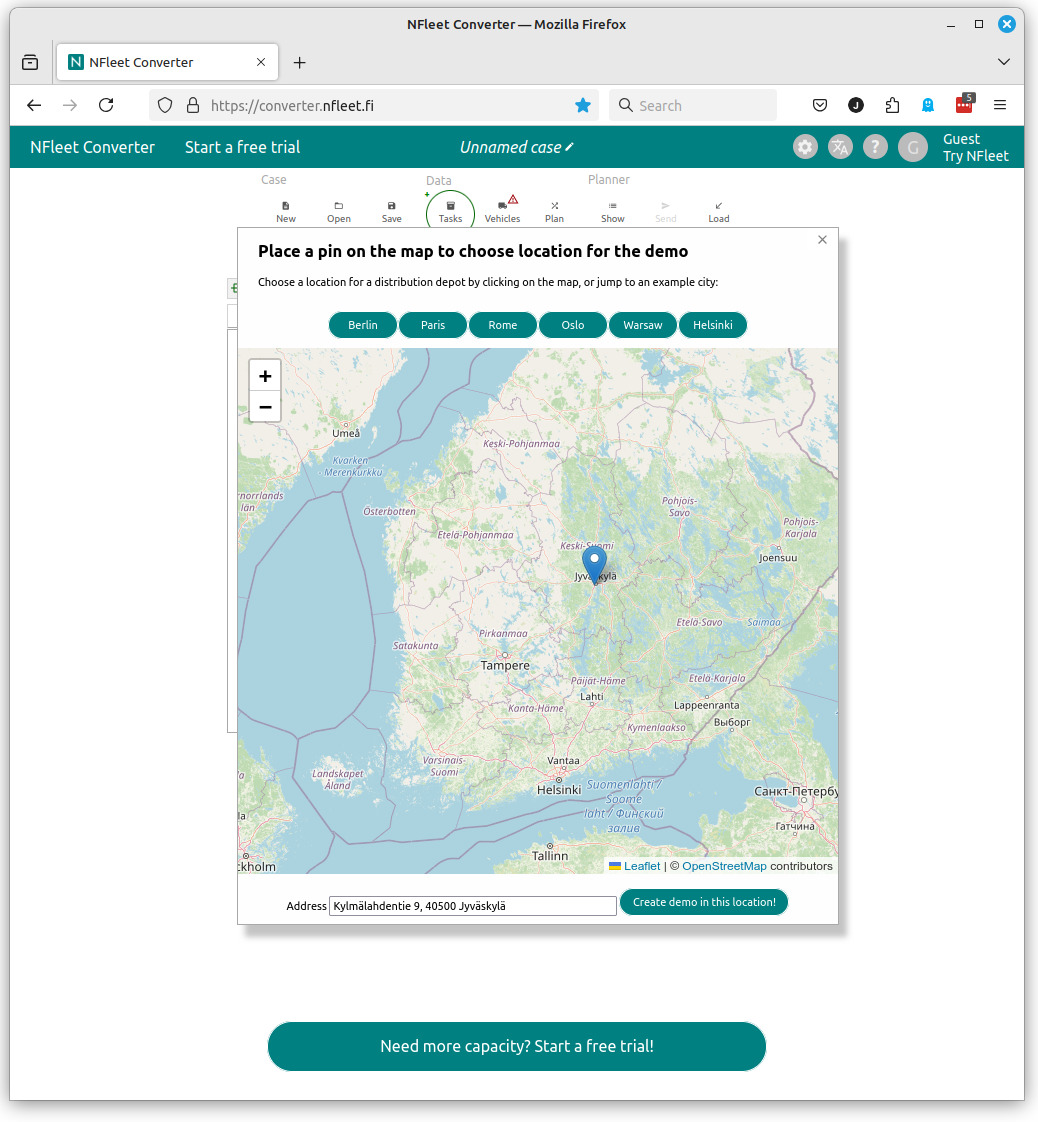Click the NFleet Converter header logo text

click(92, 147)
